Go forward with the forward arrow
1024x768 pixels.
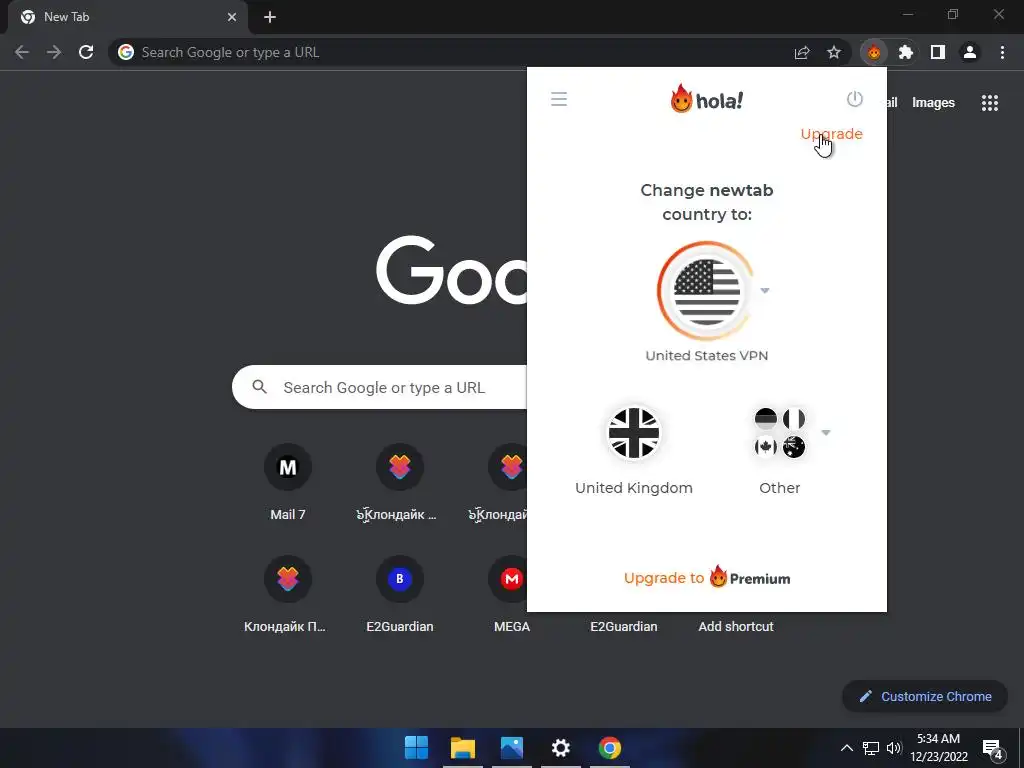pyautogui.click(x=54, y=52)
